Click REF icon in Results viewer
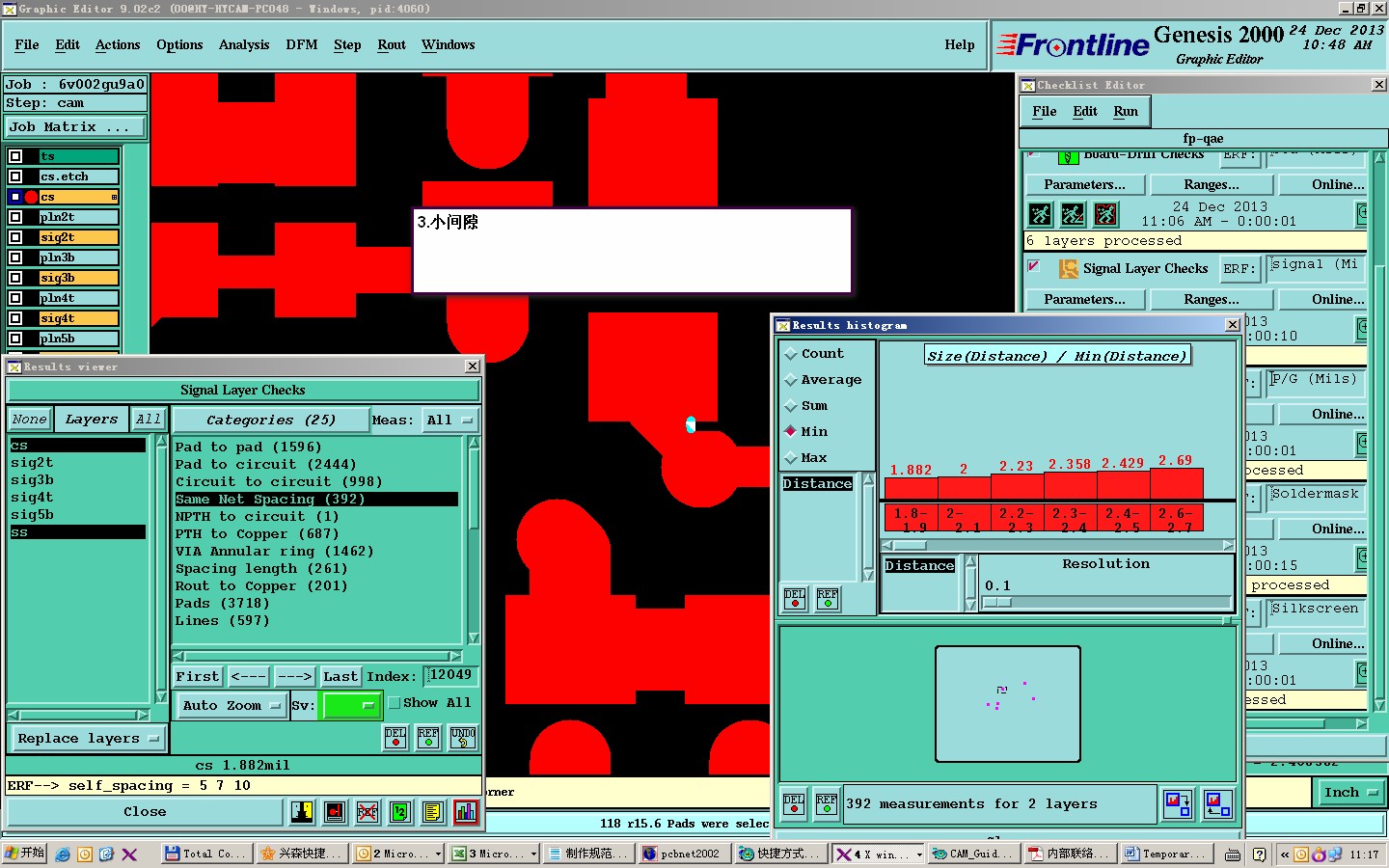The height and width of the screenshot is (868, 1389). (x=428, y=738)
